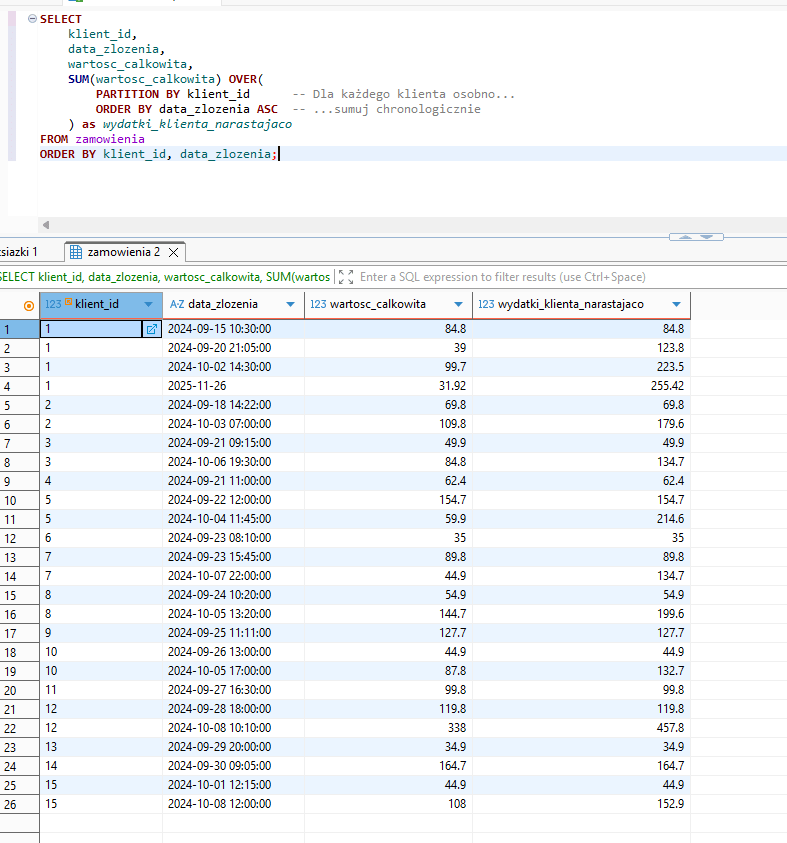Open data_zlozenia column filter dropdown
This screenshot has height=843, width=787.
[291, 304]
